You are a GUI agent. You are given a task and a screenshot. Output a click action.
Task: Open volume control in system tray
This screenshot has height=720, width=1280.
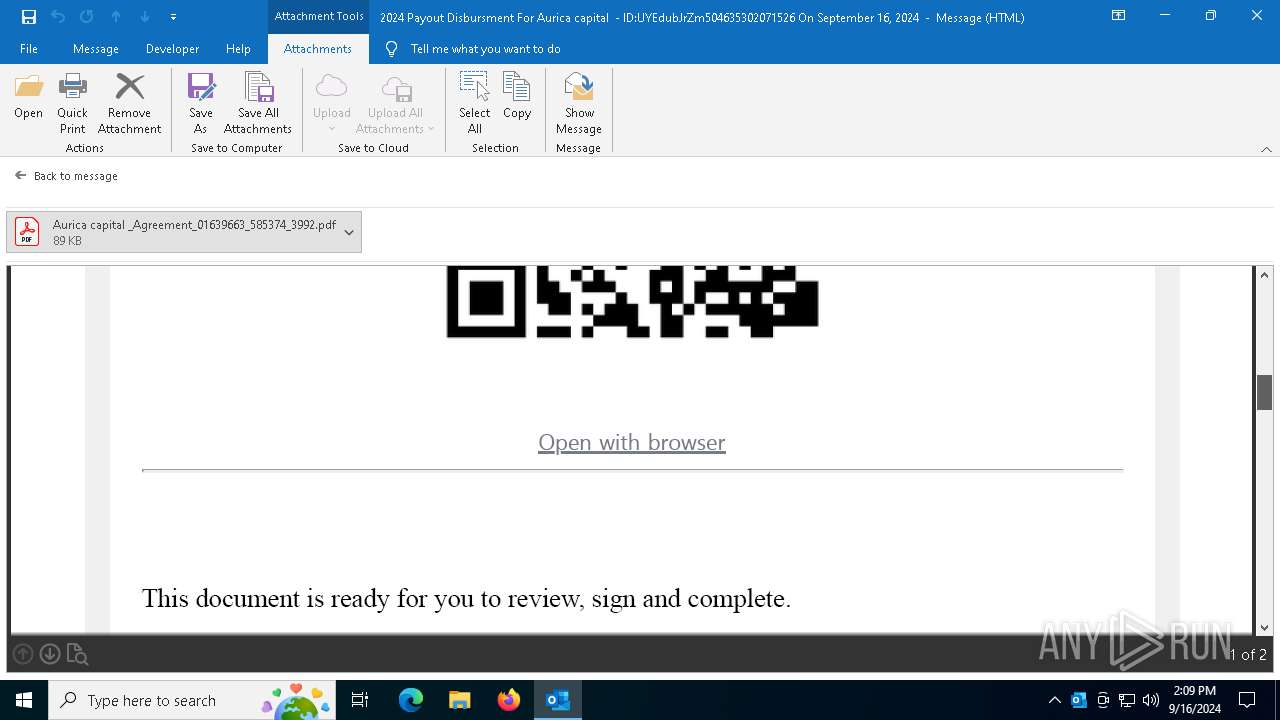point(1151,700)
